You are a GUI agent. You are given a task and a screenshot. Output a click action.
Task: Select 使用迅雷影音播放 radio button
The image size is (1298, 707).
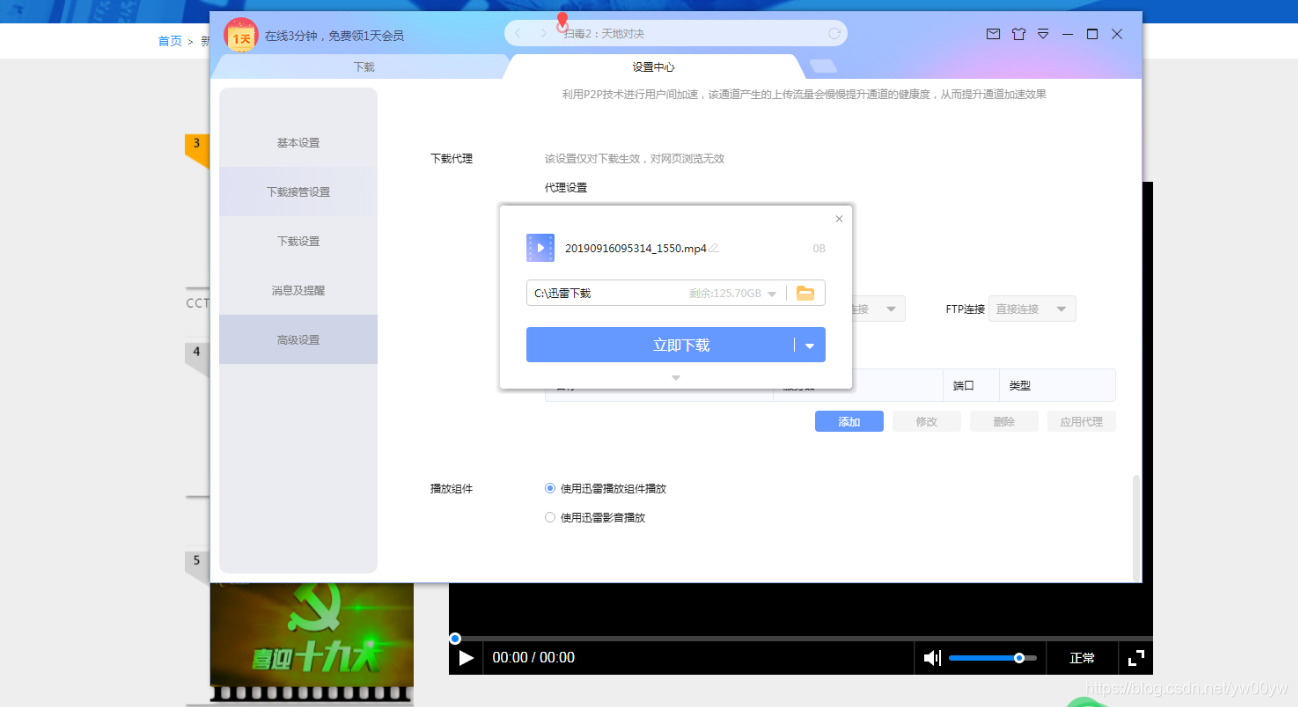pyautogui.click(x=550, y=518)
